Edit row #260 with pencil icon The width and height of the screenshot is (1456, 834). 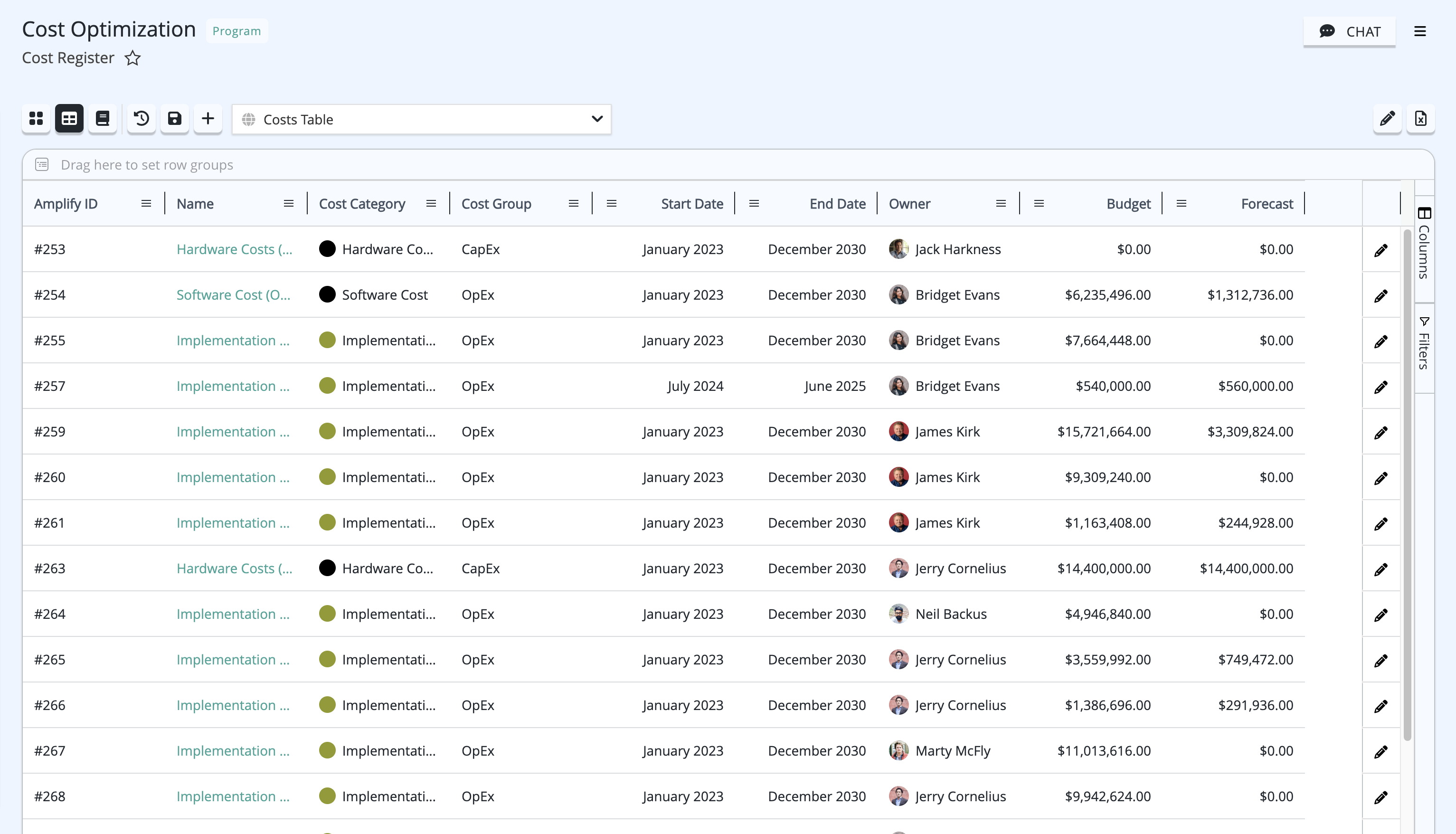click(x=1381, y=478)
